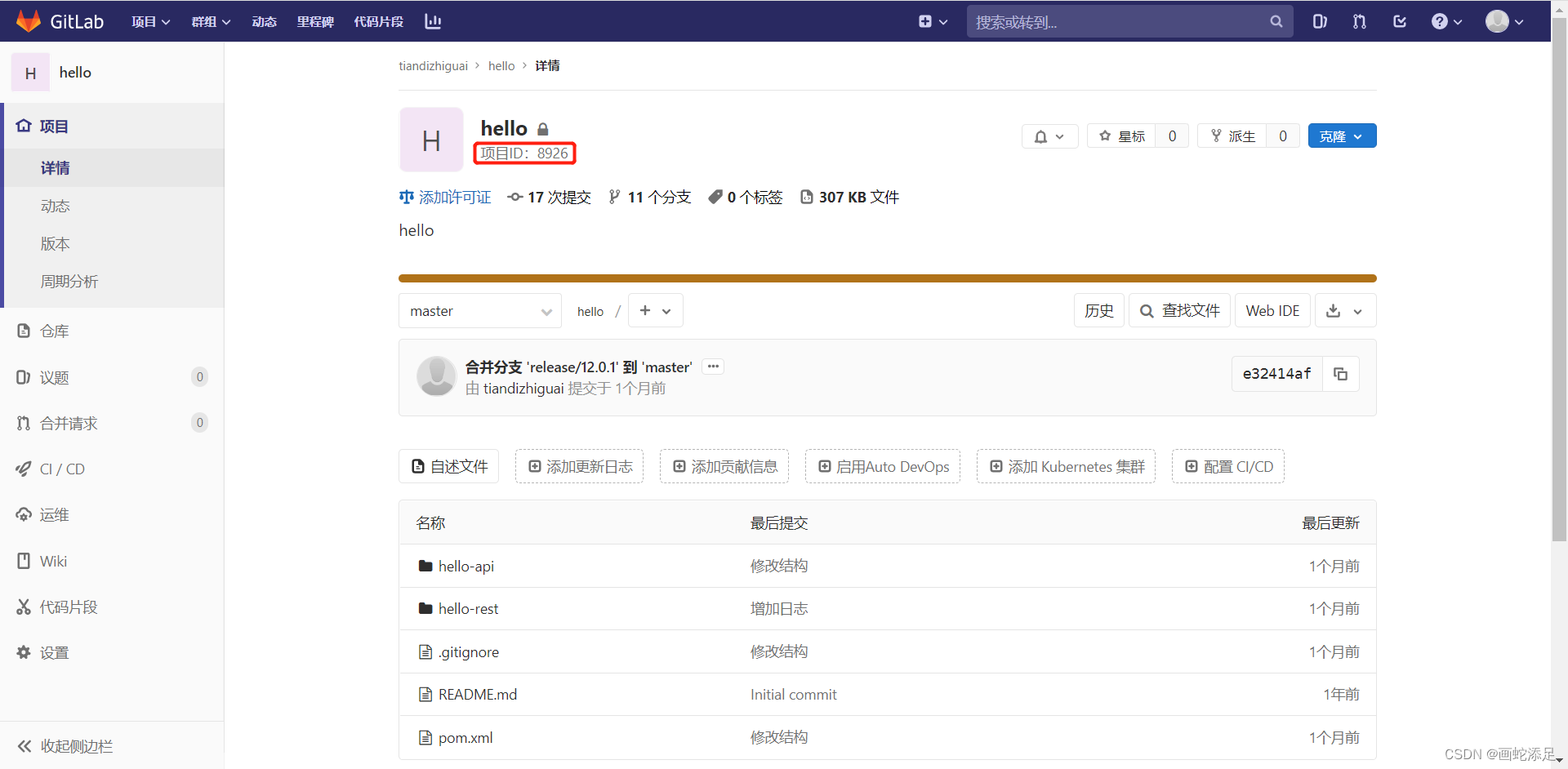Focus the search or jump to field
The image size is (1568, 769).
tap(1130, 22)
